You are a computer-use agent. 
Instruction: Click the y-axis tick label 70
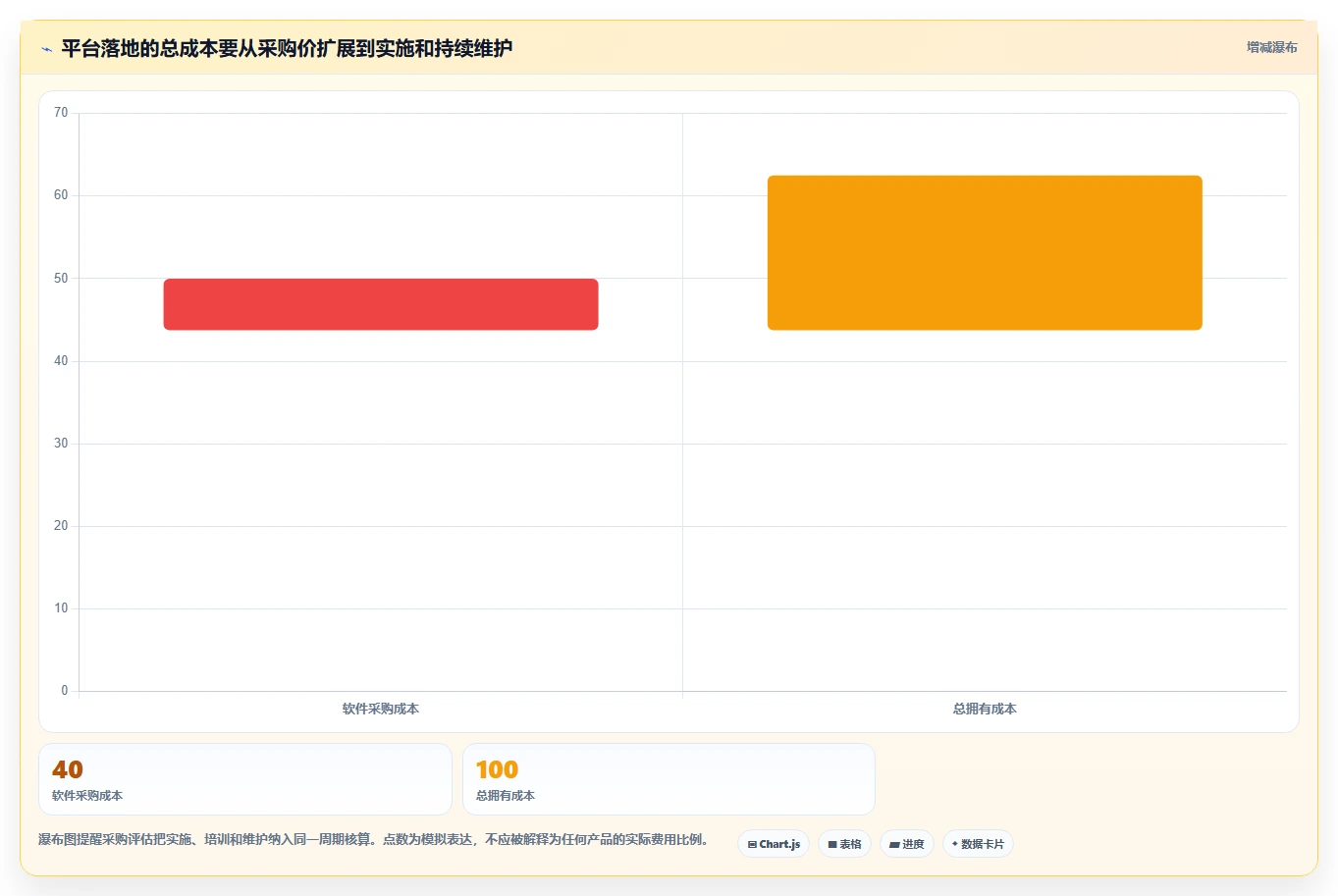[x=61, y=113]
